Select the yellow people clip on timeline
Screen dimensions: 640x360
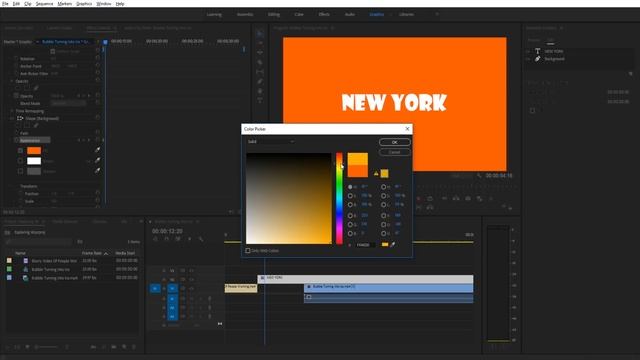click(241, 288)
